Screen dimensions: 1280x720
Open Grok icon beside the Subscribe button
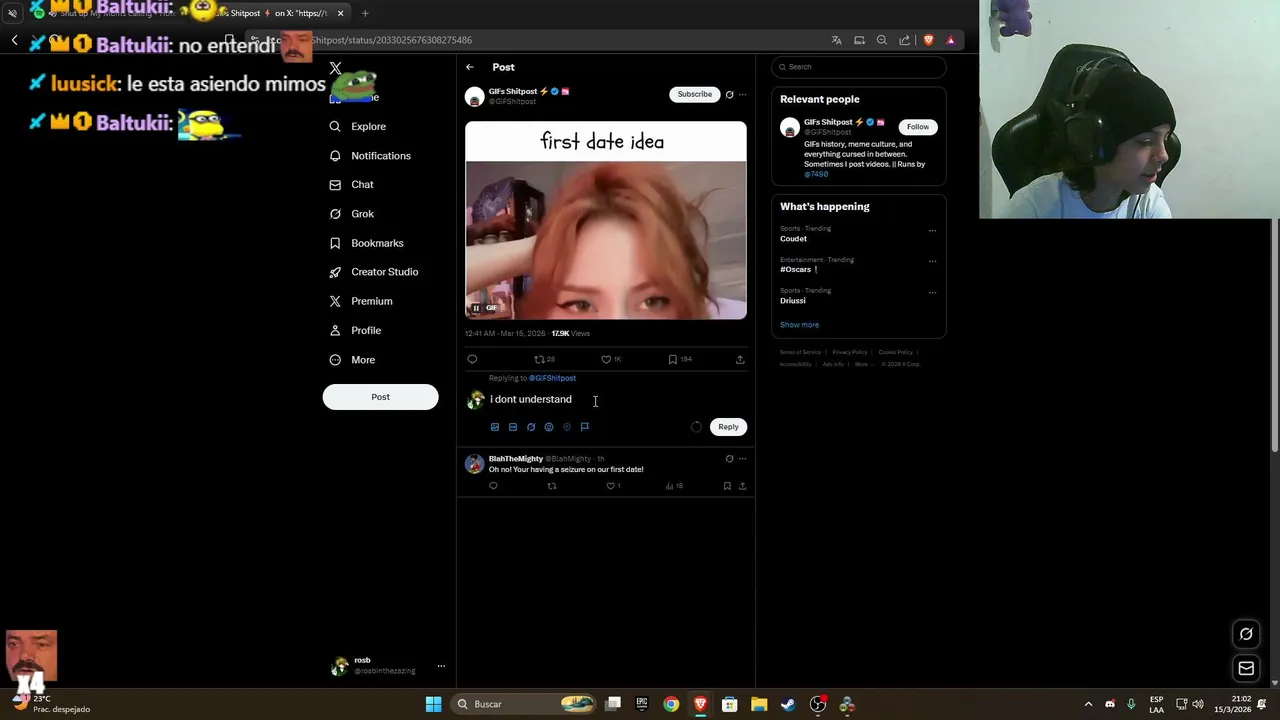point(729,95)
